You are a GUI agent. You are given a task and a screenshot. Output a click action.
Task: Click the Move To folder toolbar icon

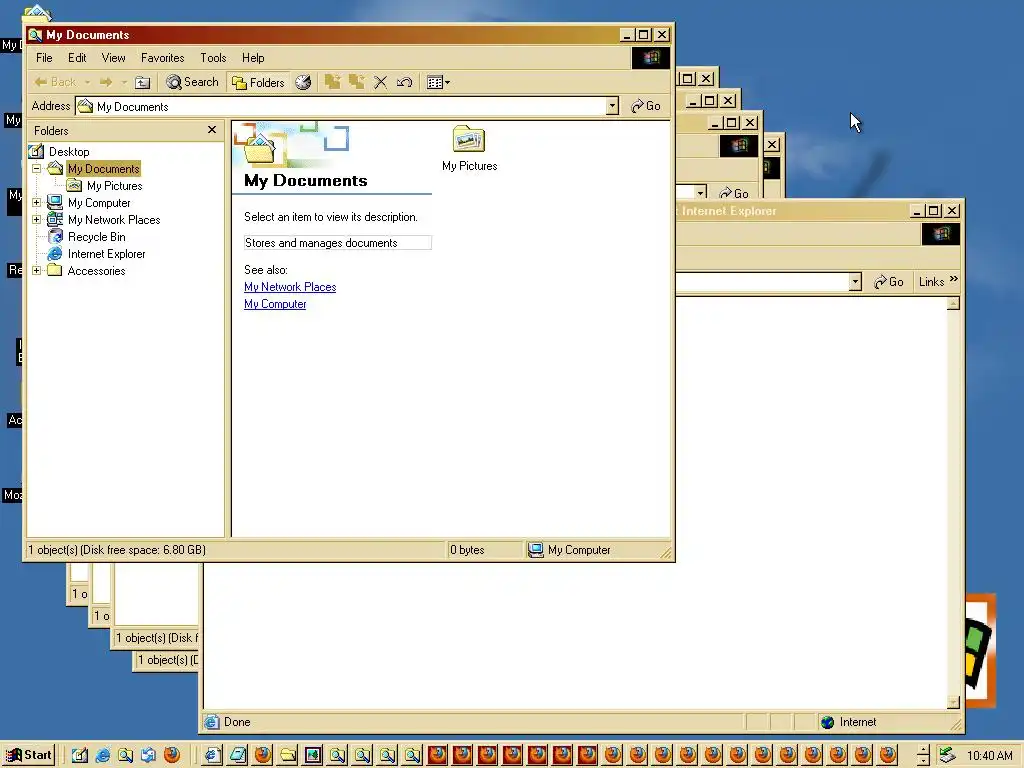coord(333,82)
